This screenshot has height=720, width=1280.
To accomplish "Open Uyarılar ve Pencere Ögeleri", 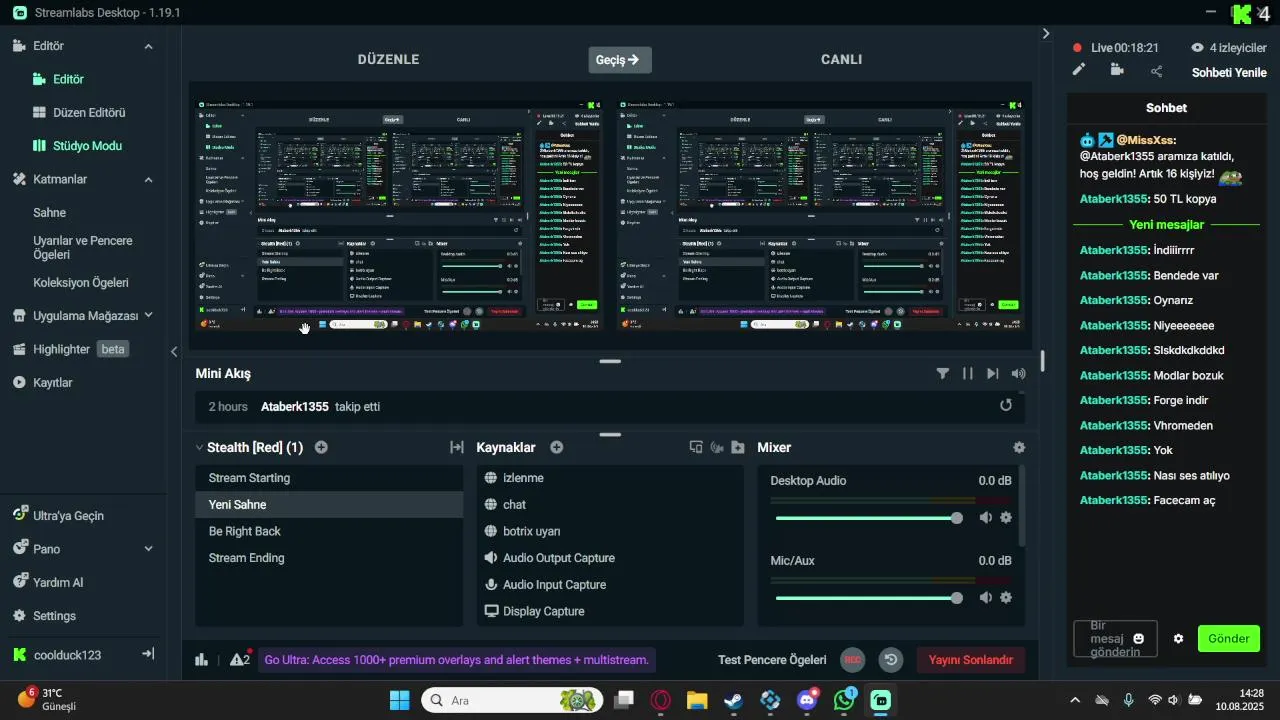I will 84,248.
